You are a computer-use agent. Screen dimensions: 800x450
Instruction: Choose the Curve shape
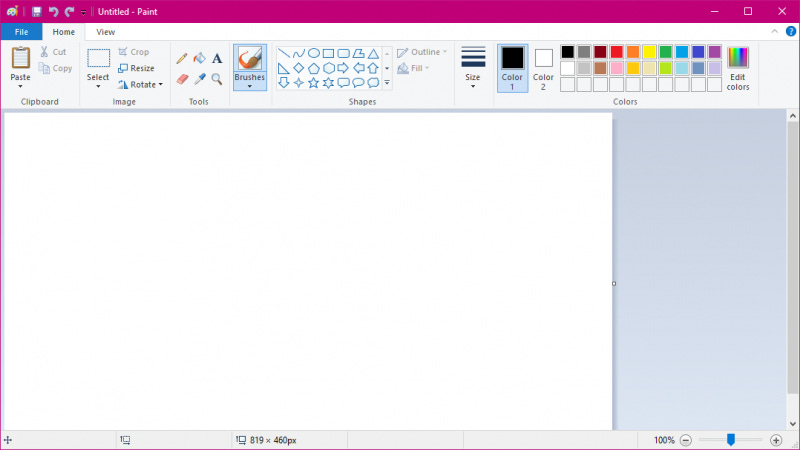click(x=298, y=53)
